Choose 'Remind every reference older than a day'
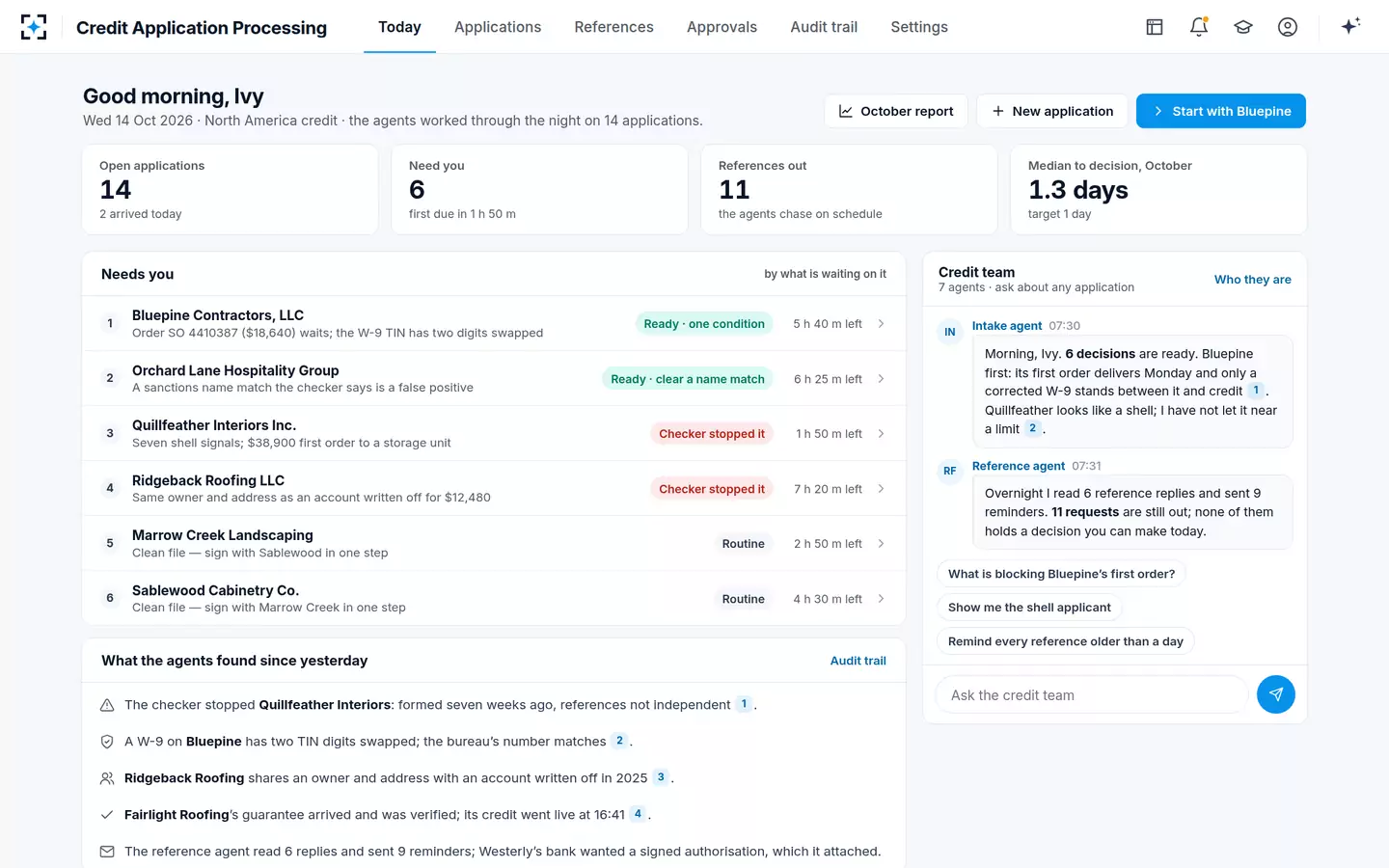The height and width of the screenshot is (868, 1389). [1066, 641]
